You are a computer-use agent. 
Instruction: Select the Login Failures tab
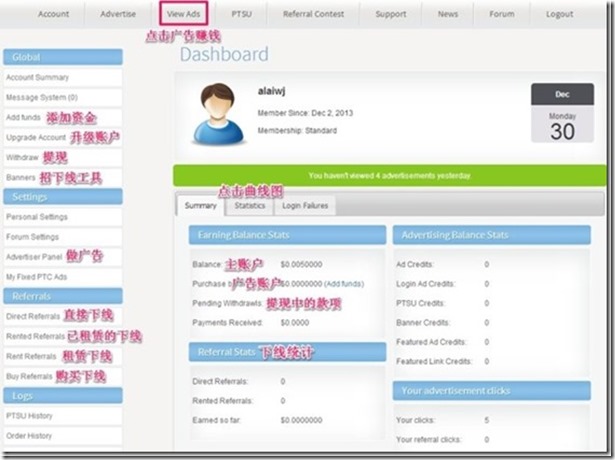[308, 206]
